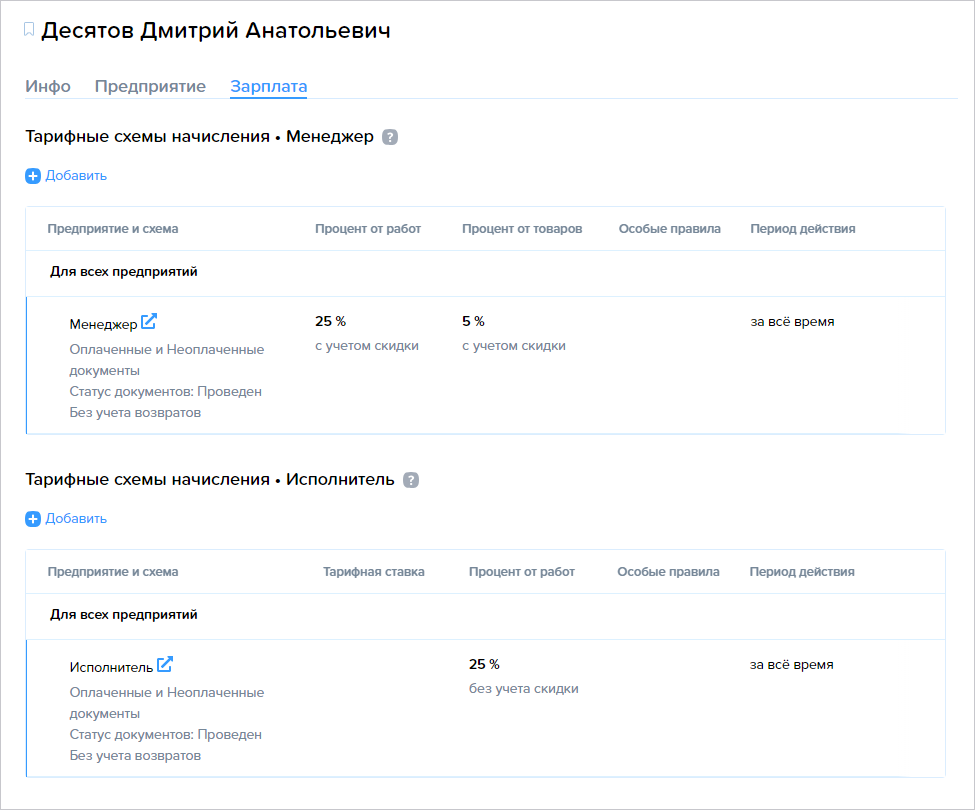Open help icon next to Менеджер heading
The height and width of the screenshot is (810, 975).
click(x=390, y=137)
